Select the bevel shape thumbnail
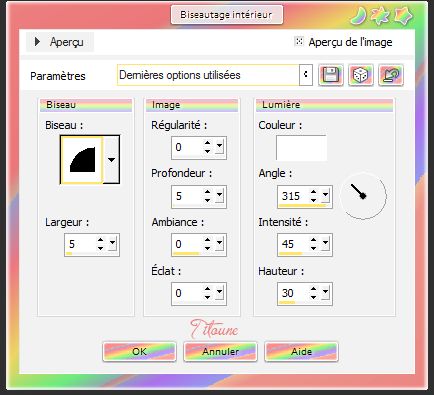434x395 pixels. [82, 160]
